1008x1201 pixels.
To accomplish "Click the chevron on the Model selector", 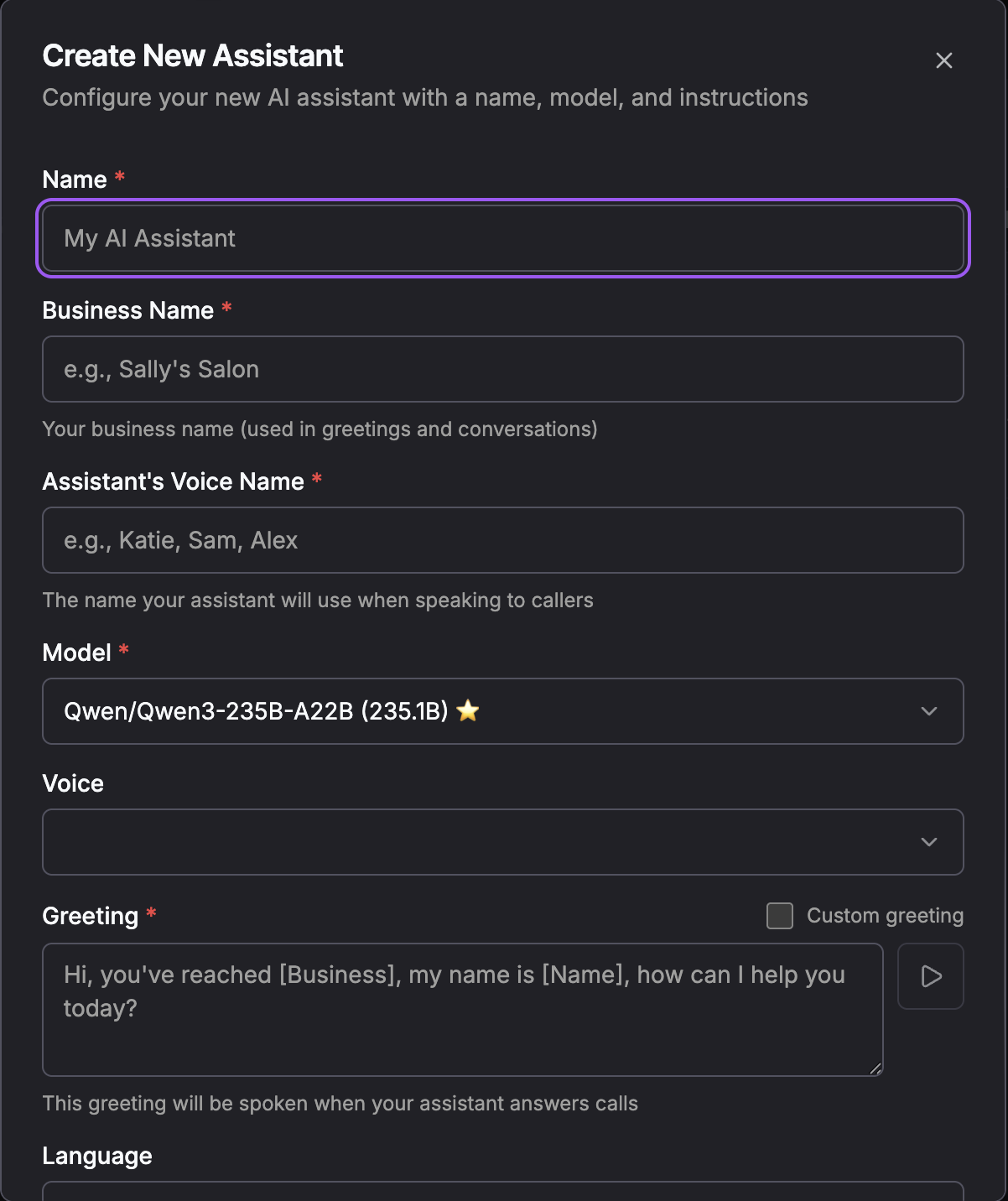I will [x=928, y=711].
